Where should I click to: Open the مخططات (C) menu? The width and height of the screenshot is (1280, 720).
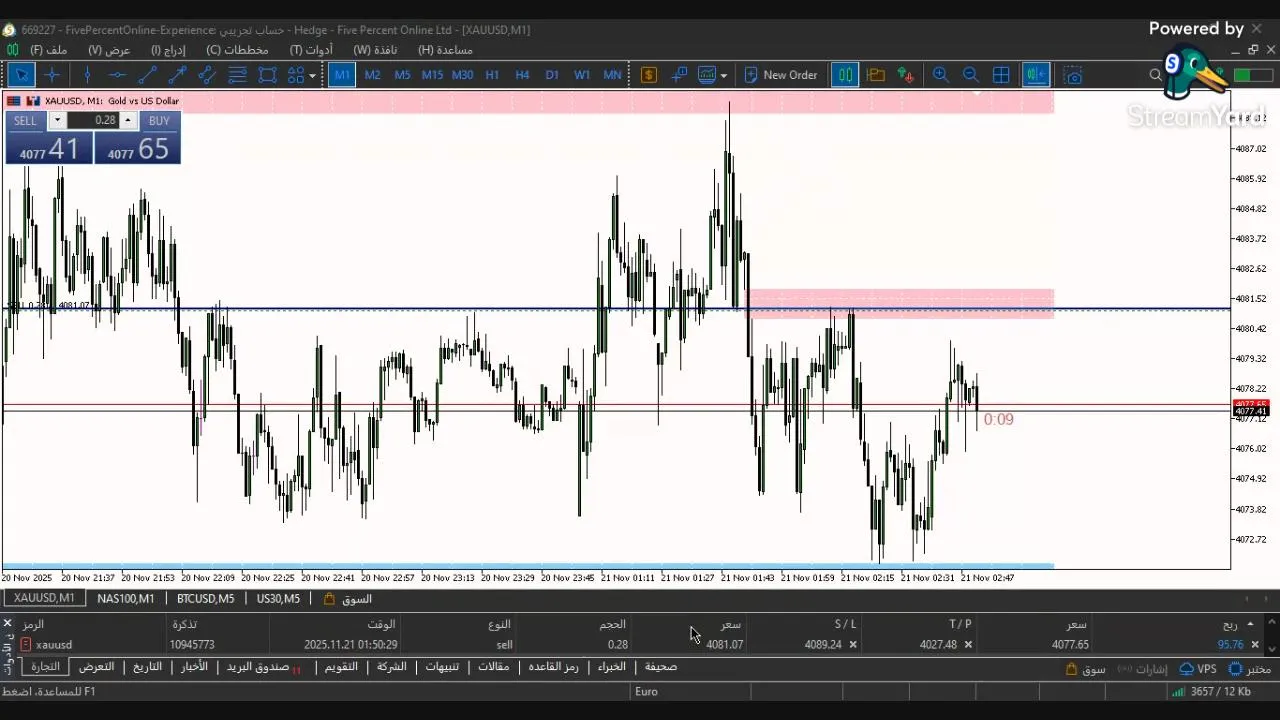(238, 49)
